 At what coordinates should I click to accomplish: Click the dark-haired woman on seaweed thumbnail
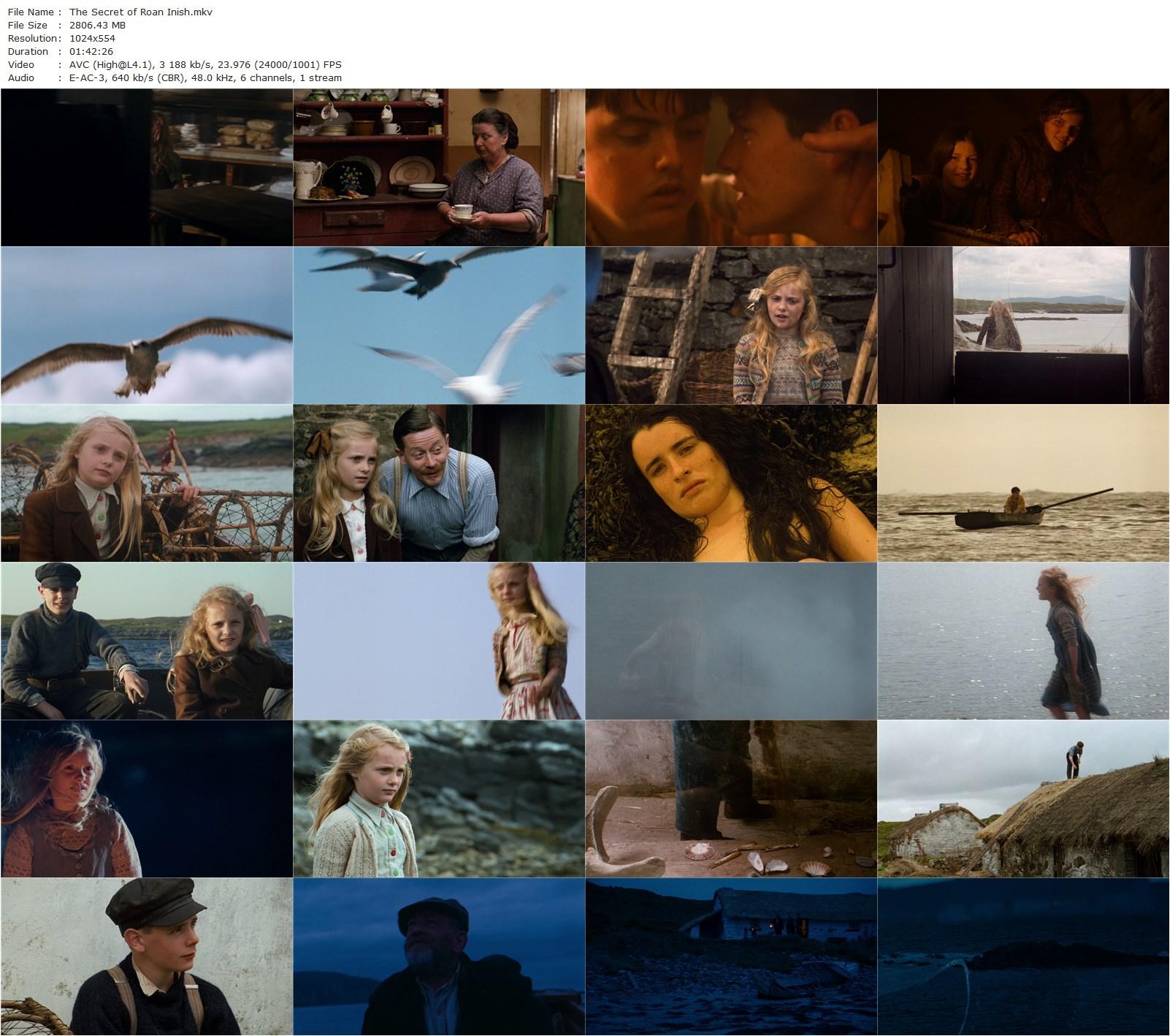pyautogui.click(x=731, y=483)
